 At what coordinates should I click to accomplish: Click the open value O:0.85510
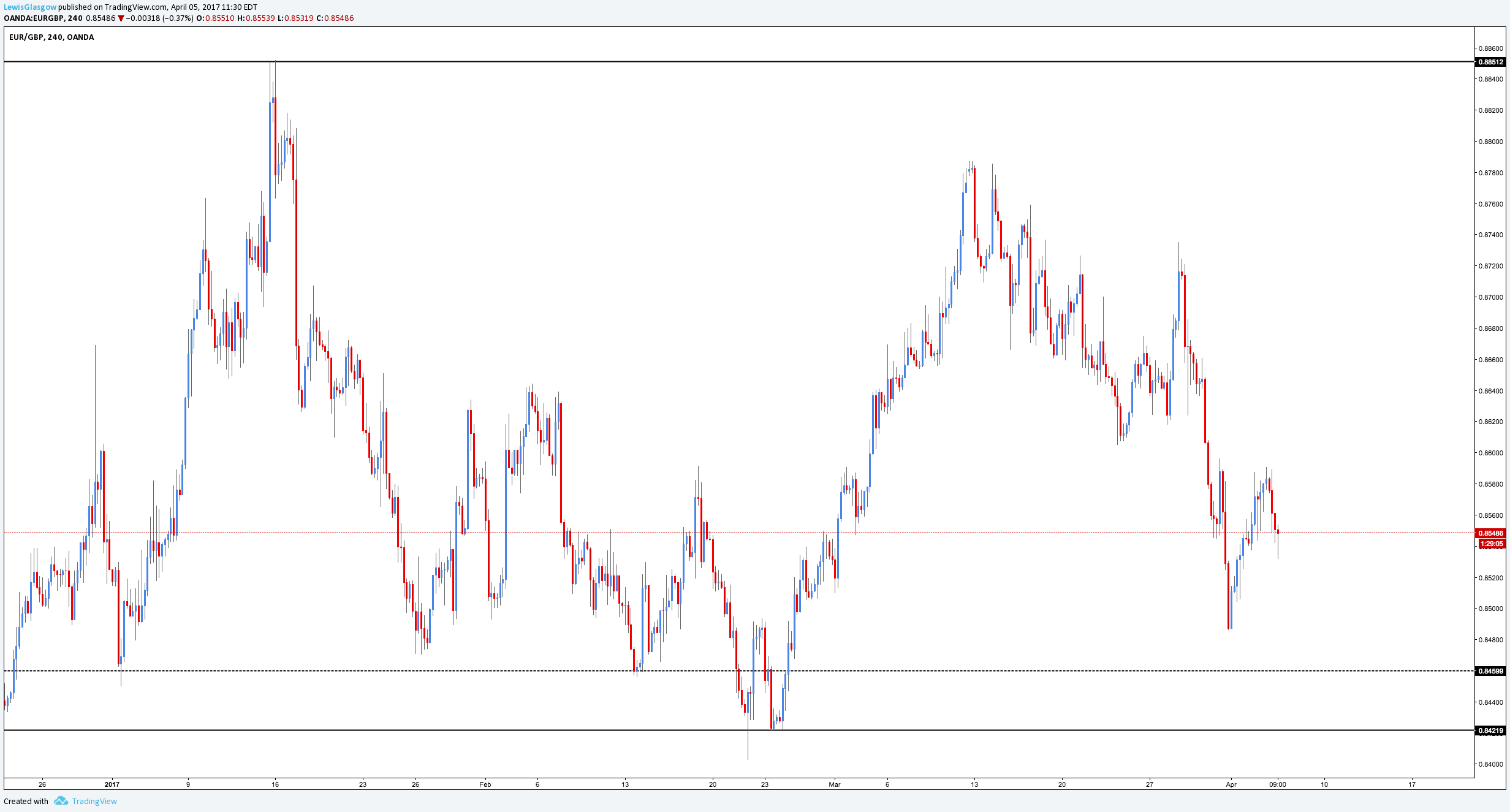215,18
